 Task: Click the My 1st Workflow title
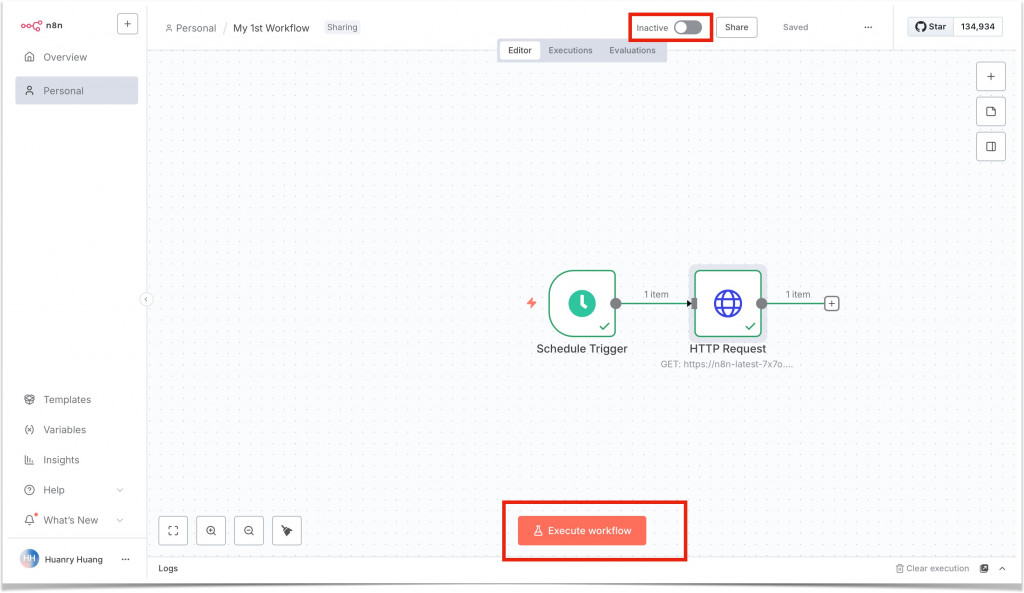pyautogui.click(x=271, y=28)
